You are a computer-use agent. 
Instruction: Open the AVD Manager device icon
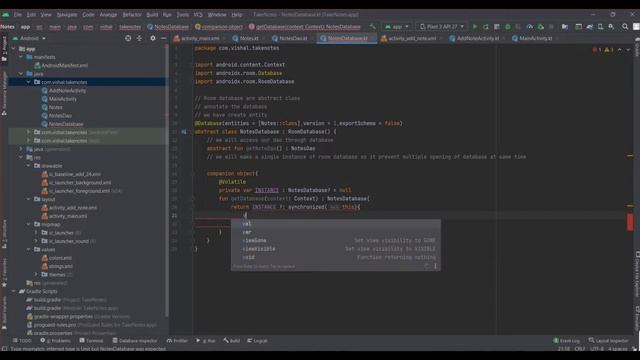(600, 27)
